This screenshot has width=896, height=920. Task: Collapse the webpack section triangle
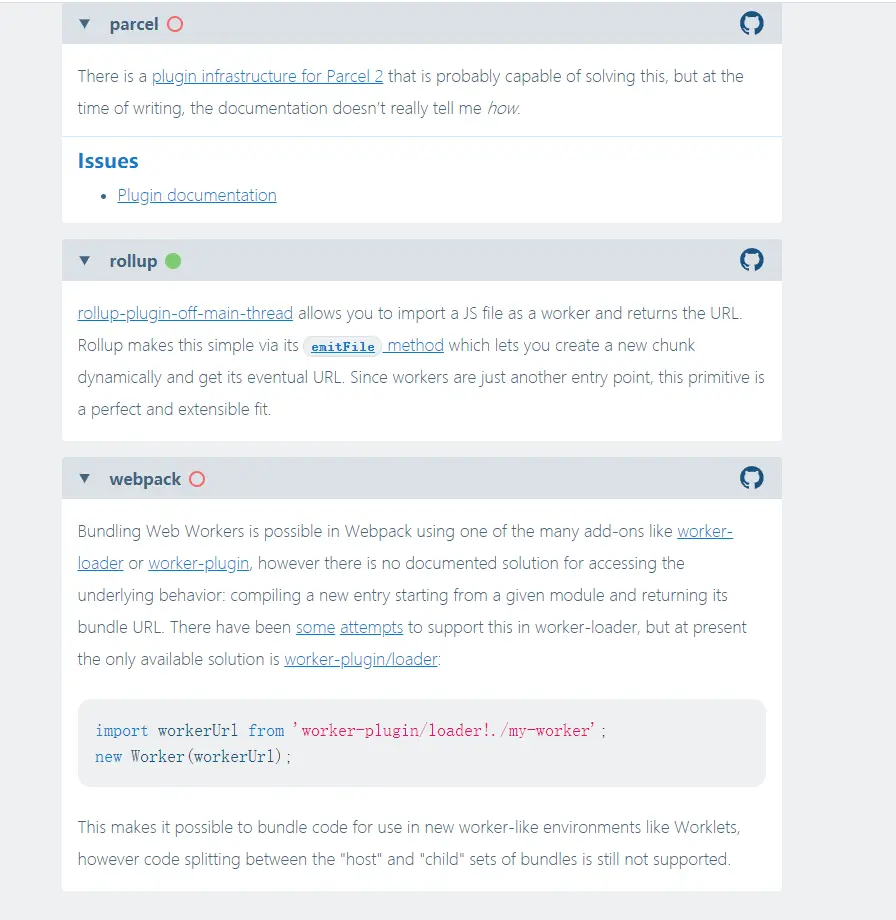click(84, 479)
